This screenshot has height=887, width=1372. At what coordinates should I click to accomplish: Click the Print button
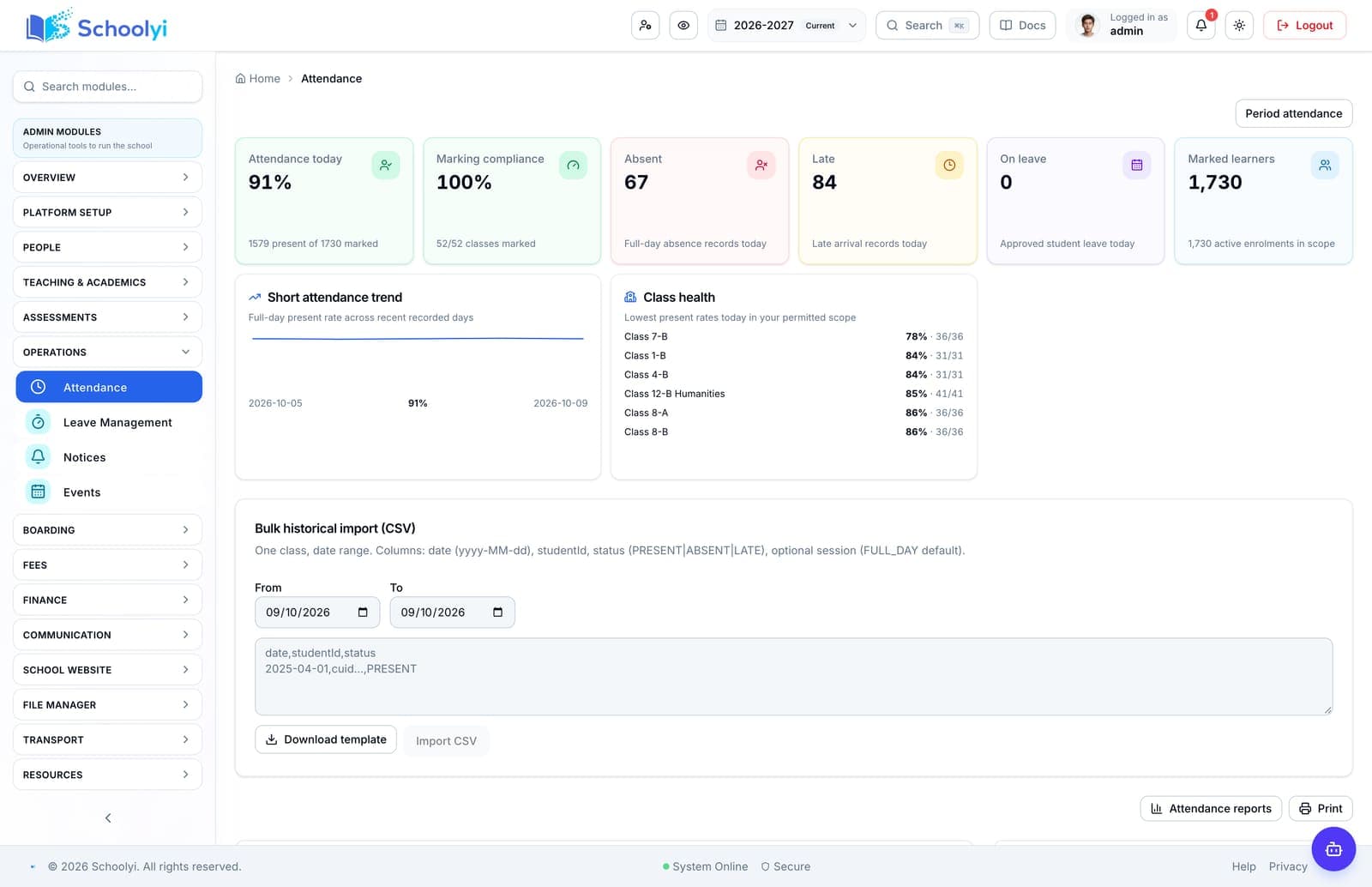click(1321, 808)
